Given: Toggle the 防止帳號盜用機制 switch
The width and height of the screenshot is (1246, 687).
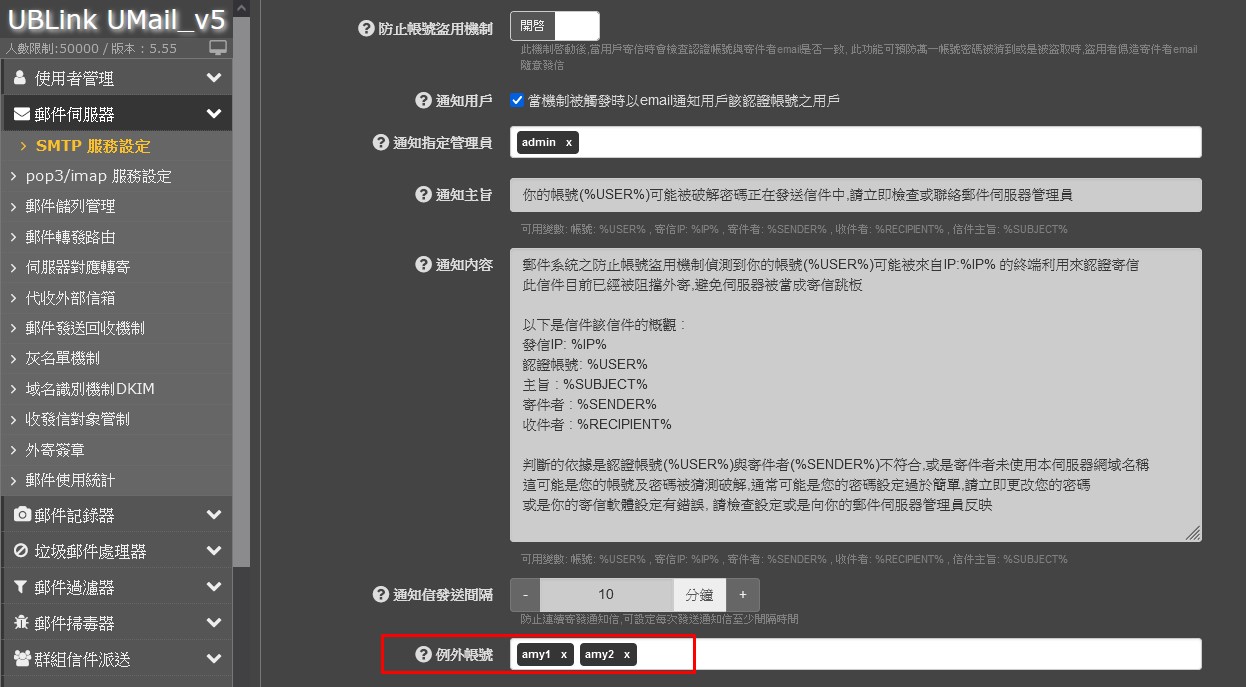Looking at the screenshot, I should [x=554, y=26].
